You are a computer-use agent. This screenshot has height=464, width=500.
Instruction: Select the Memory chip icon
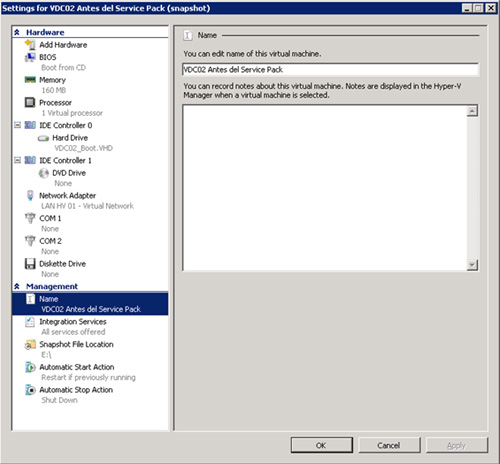tap(30, 80)
